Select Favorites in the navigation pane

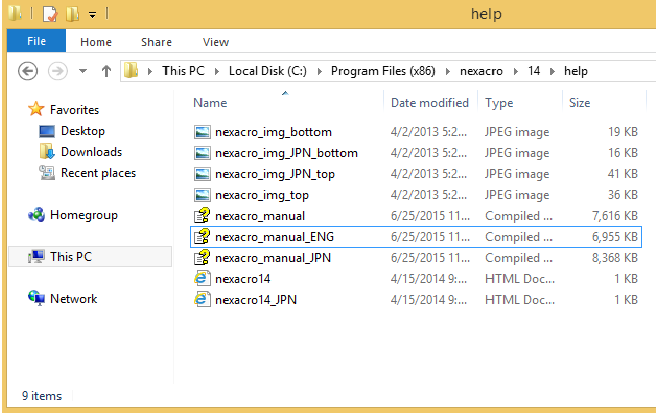pyautogui.click(x=74, y=110)
